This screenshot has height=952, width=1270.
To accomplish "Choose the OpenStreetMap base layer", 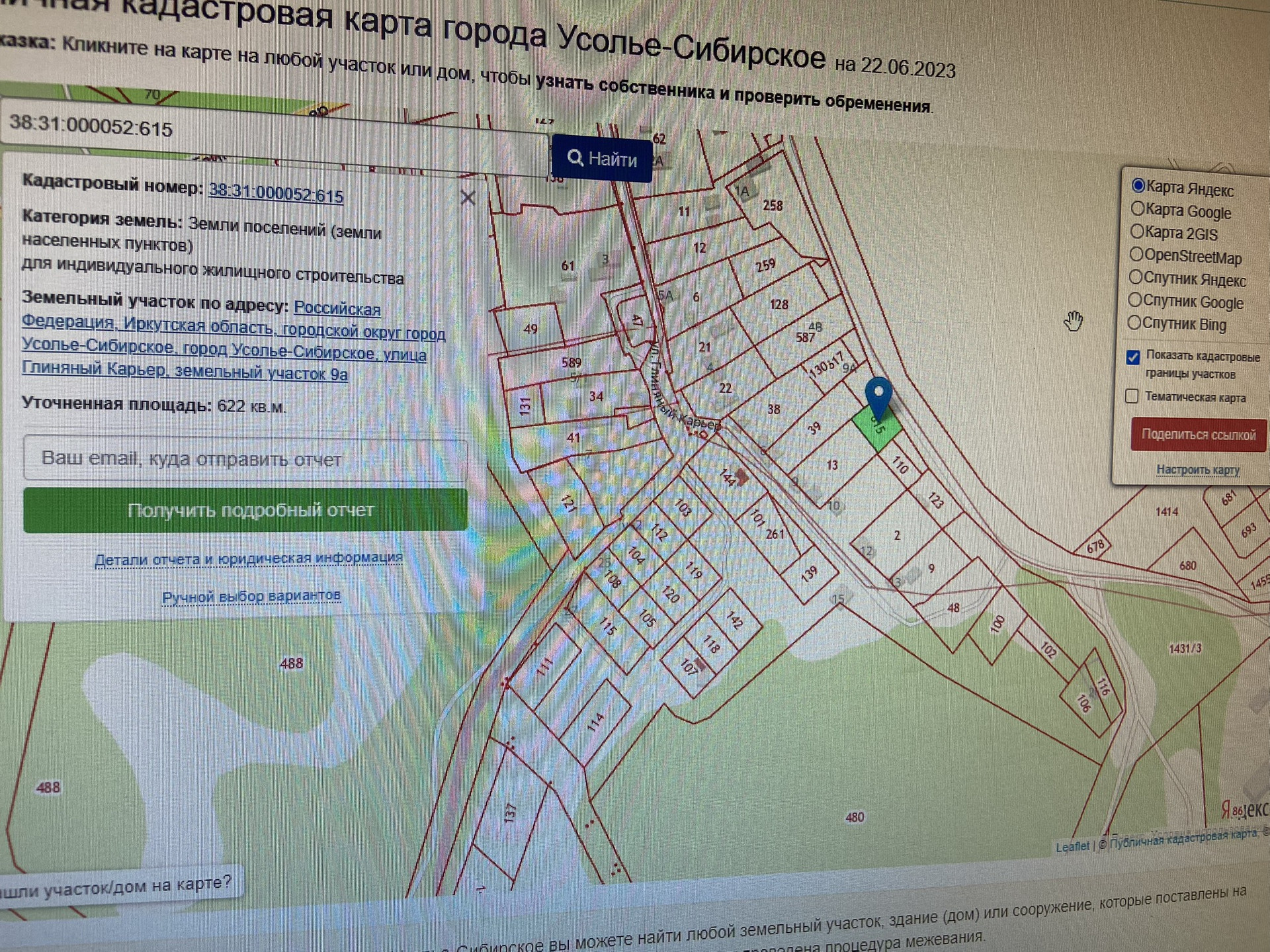I will 1136,254.
